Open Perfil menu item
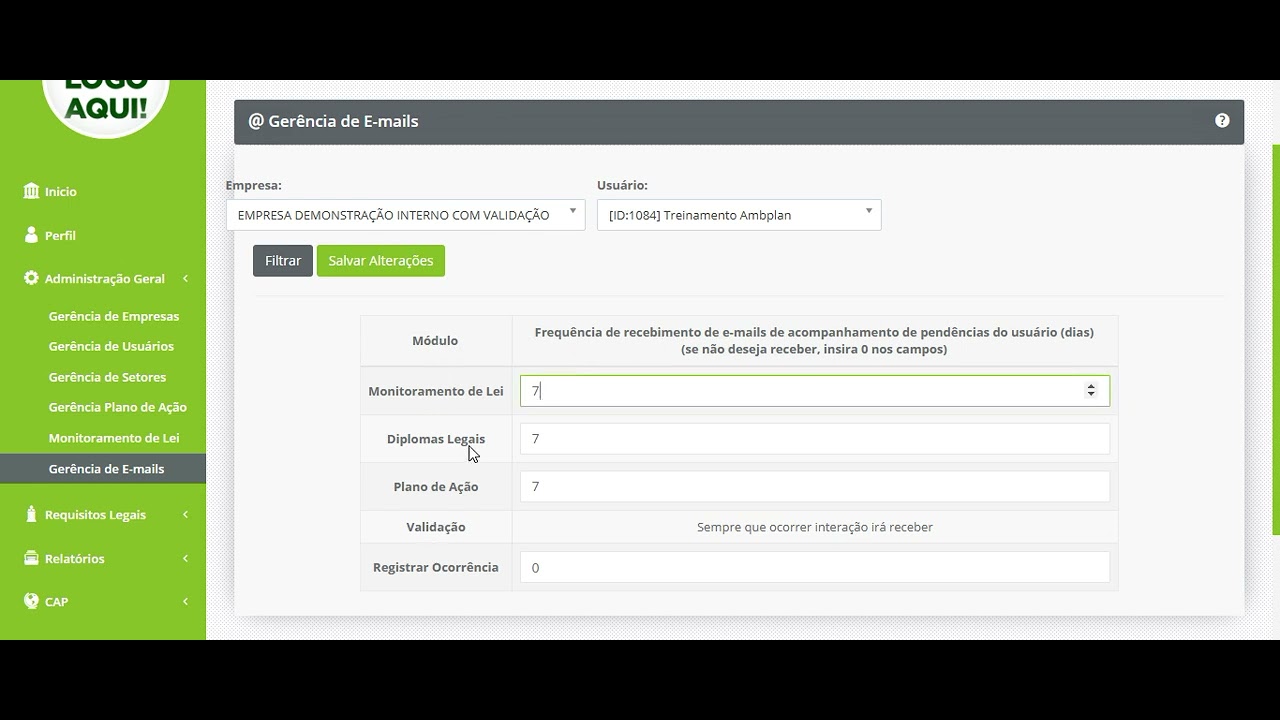This screenshot has width=1280, height=720. click(x=60, y=236)
